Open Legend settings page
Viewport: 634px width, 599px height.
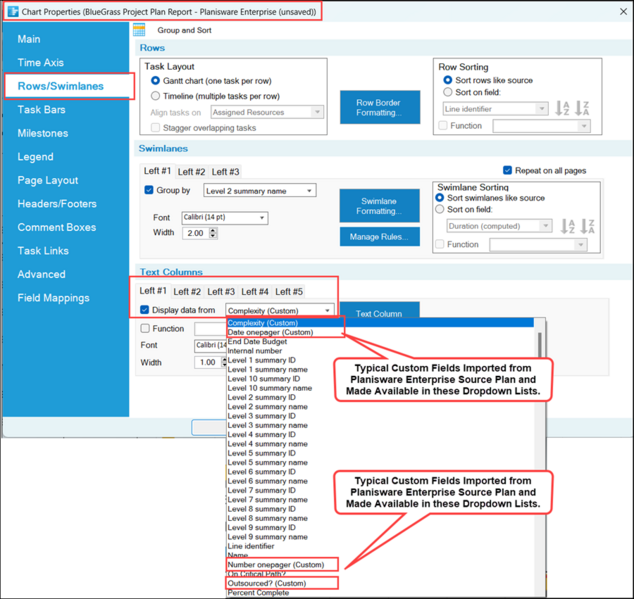35,157
